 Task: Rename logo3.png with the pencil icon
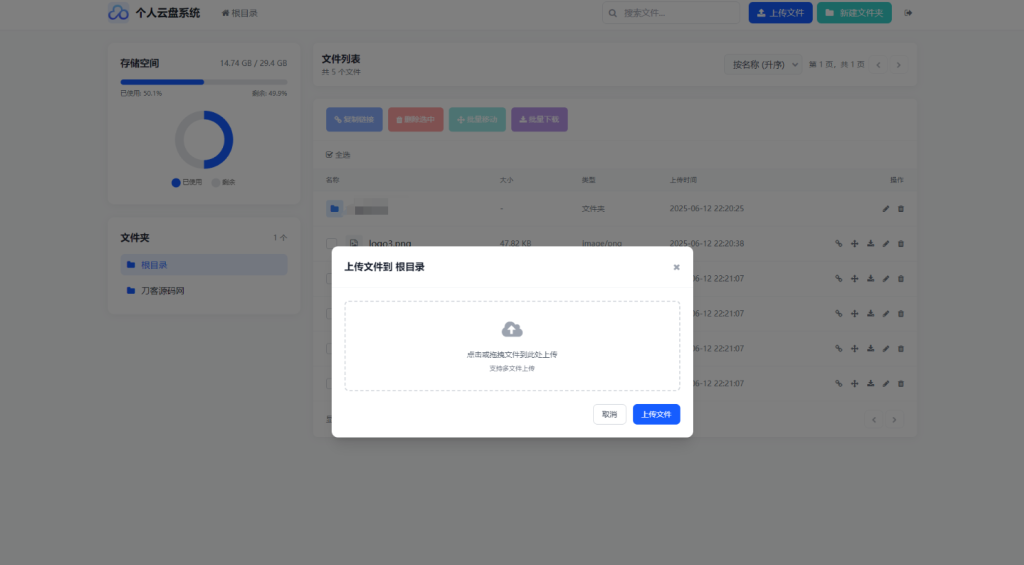[886, 244]
